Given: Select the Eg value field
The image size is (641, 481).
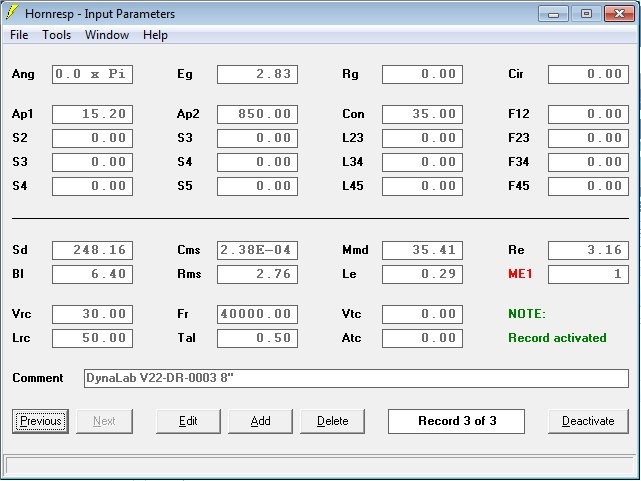Looking at the screenshot, I should (x=258, y=74).
